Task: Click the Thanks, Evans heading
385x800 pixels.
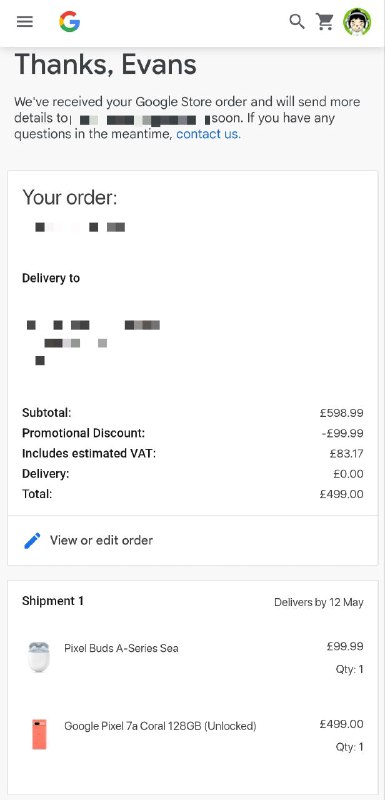Action: click(106, 65)
